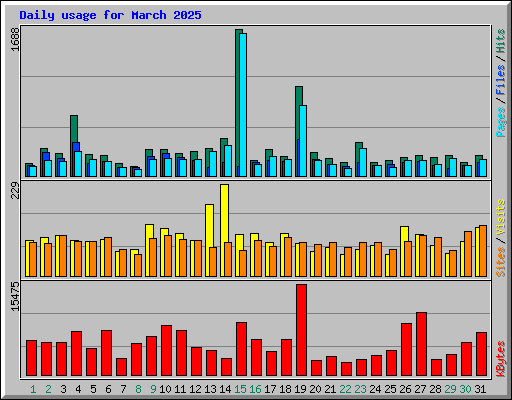Click day label 4 on the x-axis

[78, 389]
